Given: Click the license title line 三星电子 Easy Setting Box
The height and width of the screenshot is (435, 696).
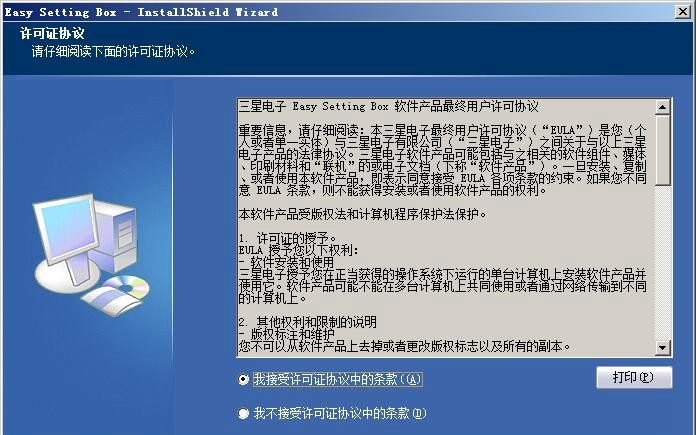Looking at the screenshot, I should point(388,107).
